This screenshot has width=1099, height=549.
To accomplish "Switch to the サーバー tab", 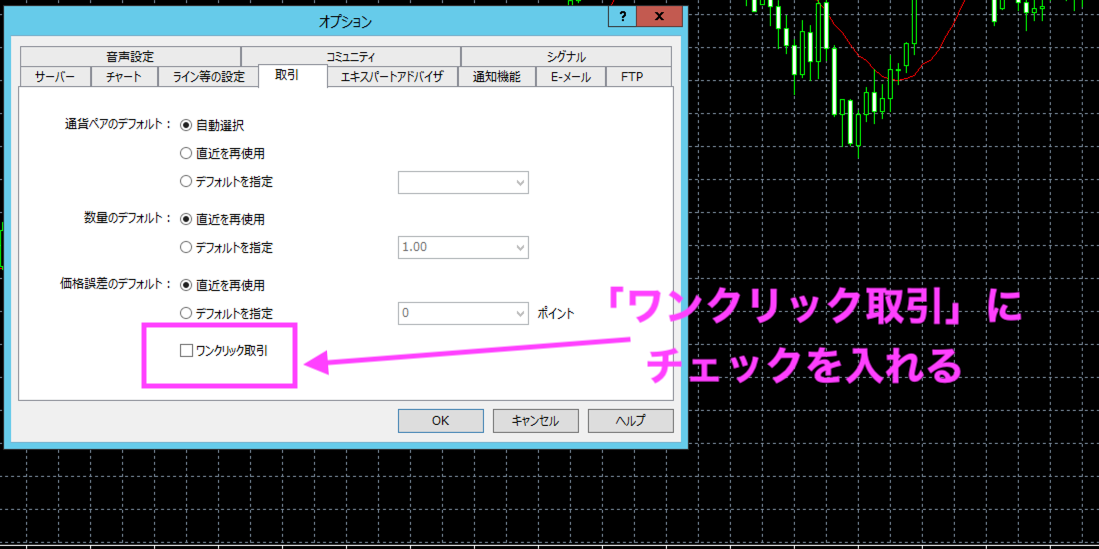I will [x=55, y=77].
